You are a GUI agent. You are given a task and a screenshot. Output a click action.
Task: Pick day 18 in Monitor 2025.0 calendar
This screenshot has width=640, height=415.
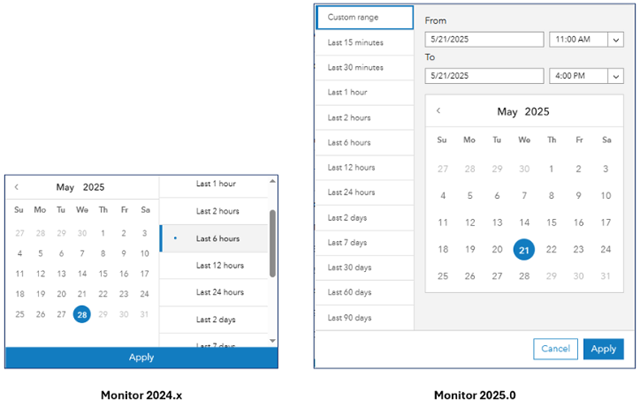[x=443, y=250]
